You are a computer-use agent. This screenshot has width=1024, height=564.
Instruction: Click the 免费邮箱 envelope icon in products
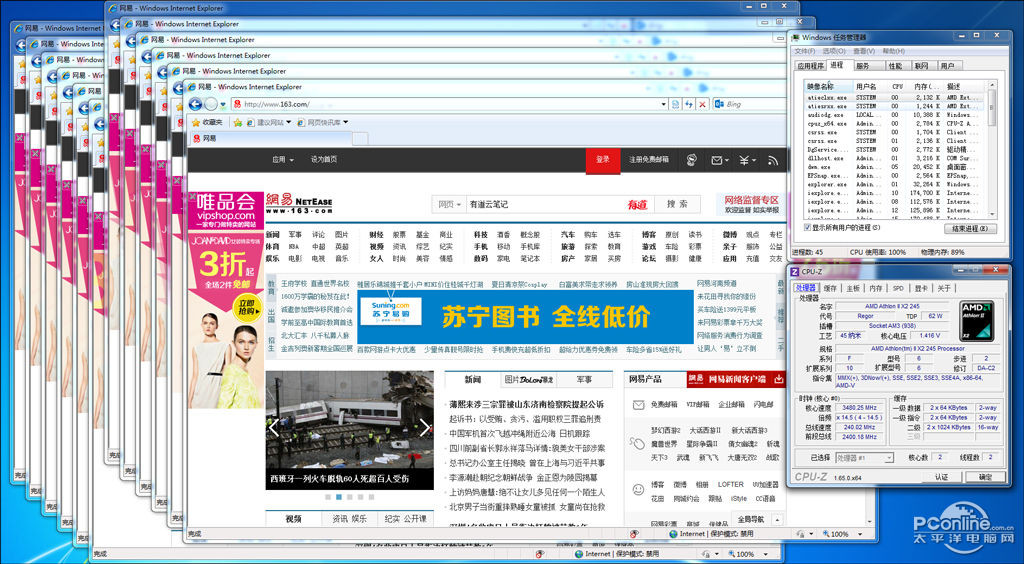point(639,405)
